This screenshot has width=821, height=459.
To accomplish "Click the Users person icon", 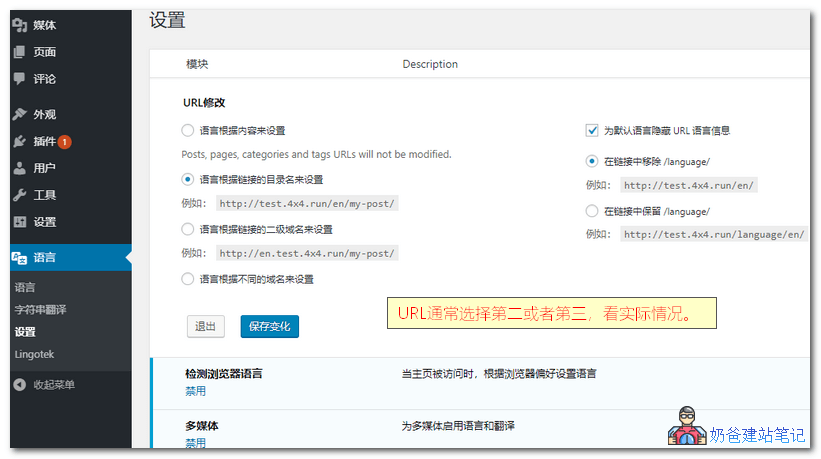I will coord(19,168).
